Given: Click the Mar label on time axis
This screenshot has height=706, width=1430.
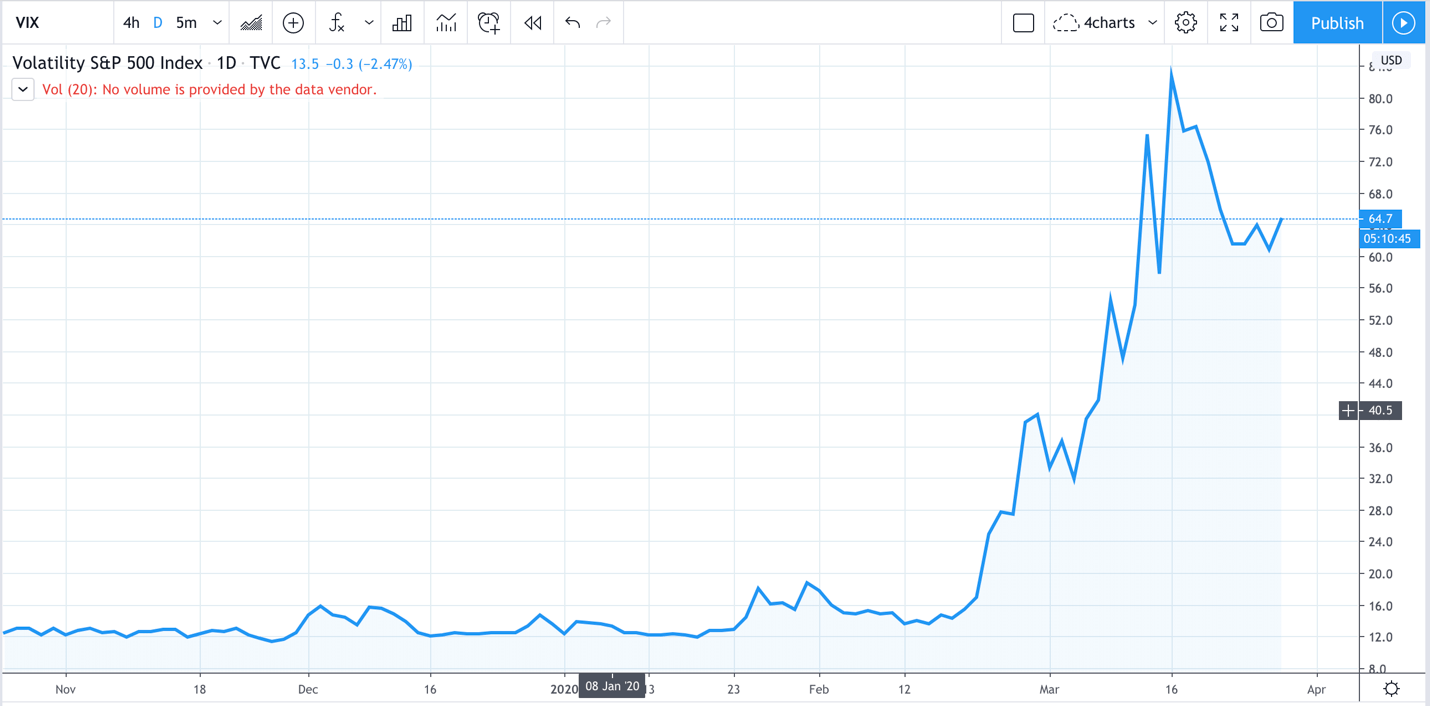Looking at the screenshot, I should tap(1049, 689).
